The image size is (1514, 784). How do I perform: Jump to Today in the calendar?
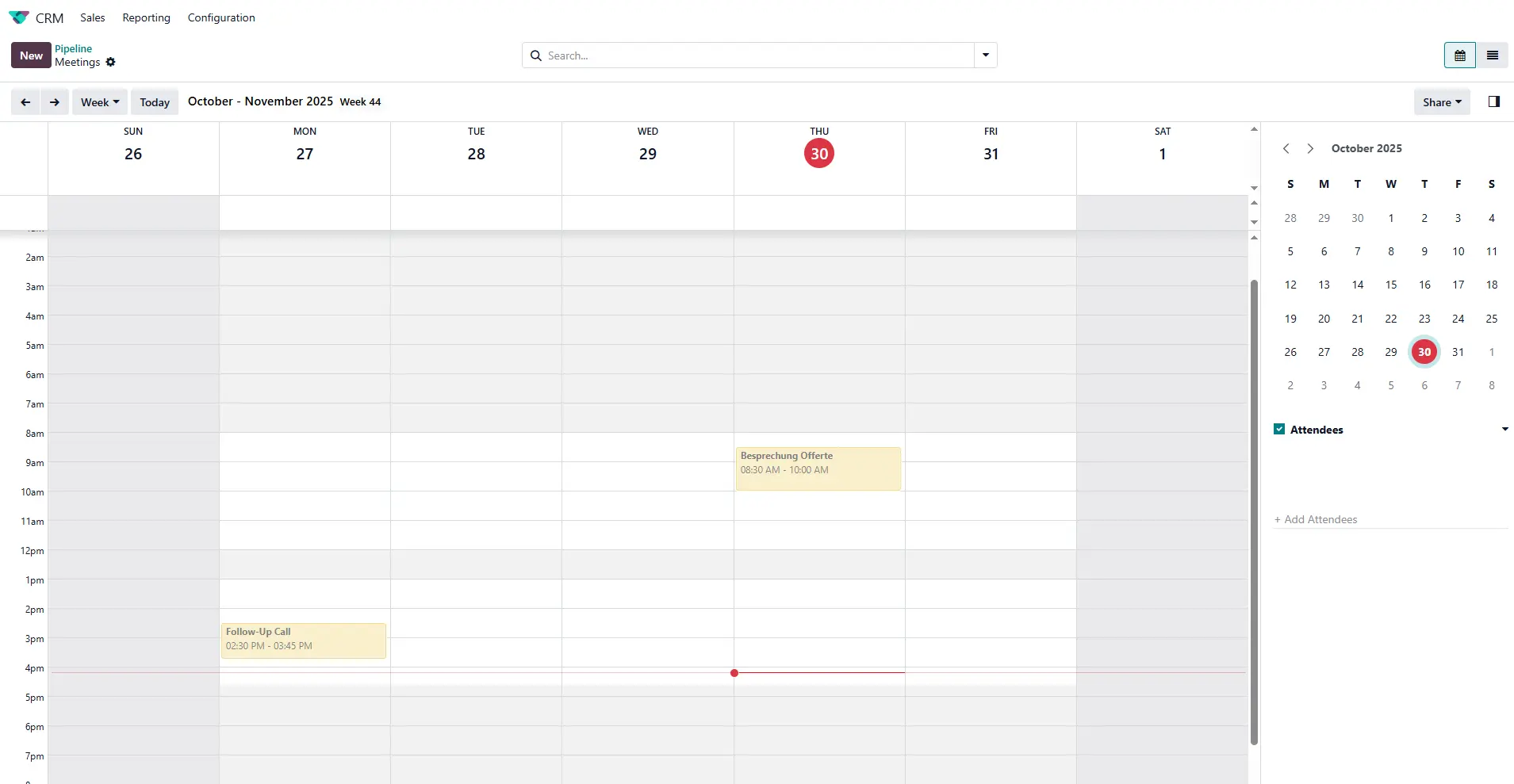(155, 102)
